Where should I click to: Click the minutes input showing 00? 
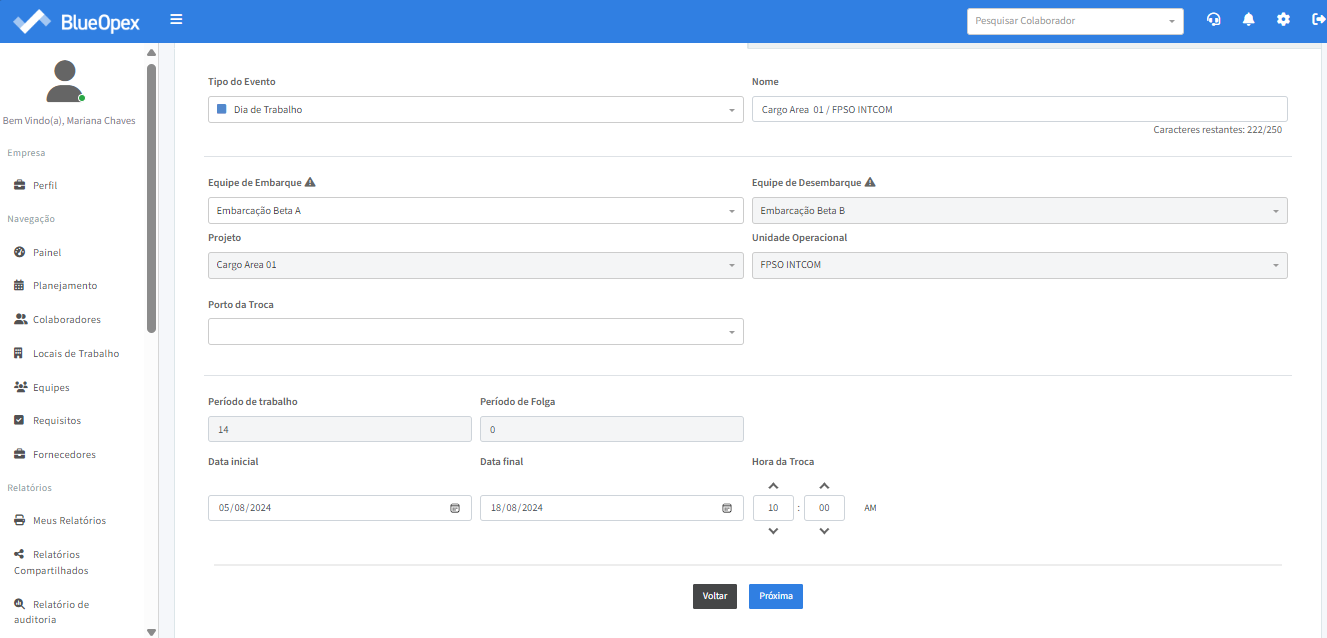pos(824,508)
